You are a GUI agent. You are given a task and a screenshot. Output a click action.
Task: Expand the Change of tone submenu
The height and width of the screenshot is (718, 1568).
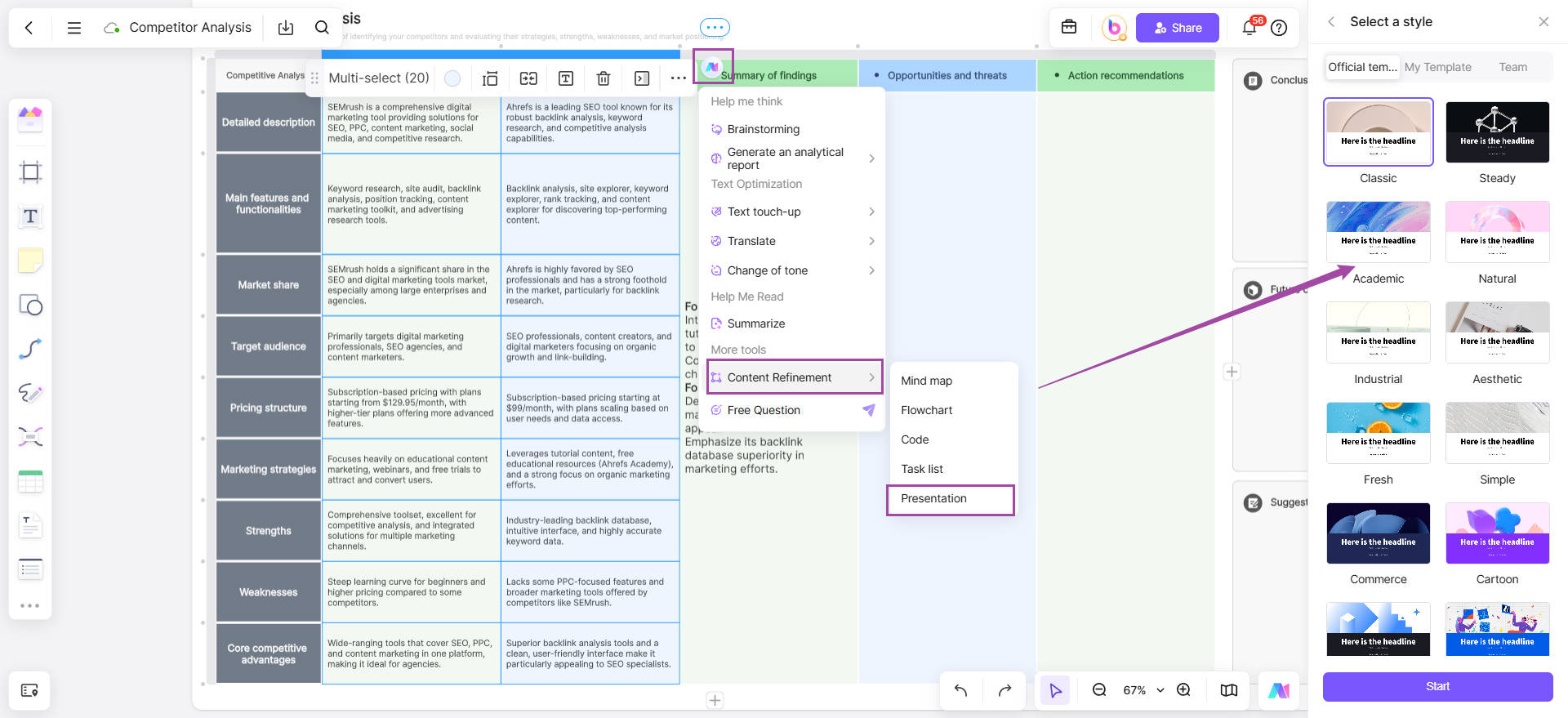pos(792,270)
